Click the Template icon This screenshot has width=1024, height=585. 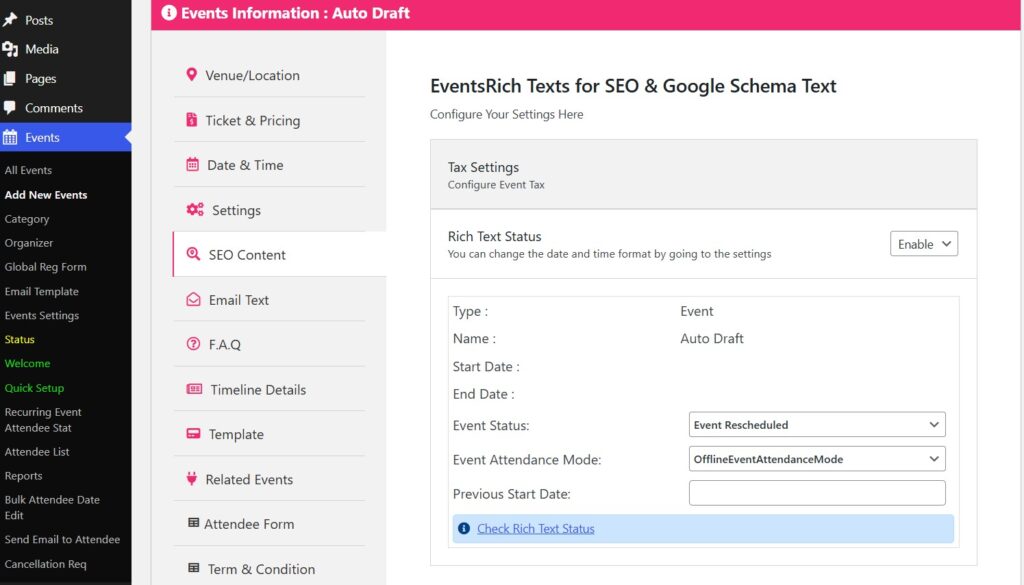click(x=193, y=434)
